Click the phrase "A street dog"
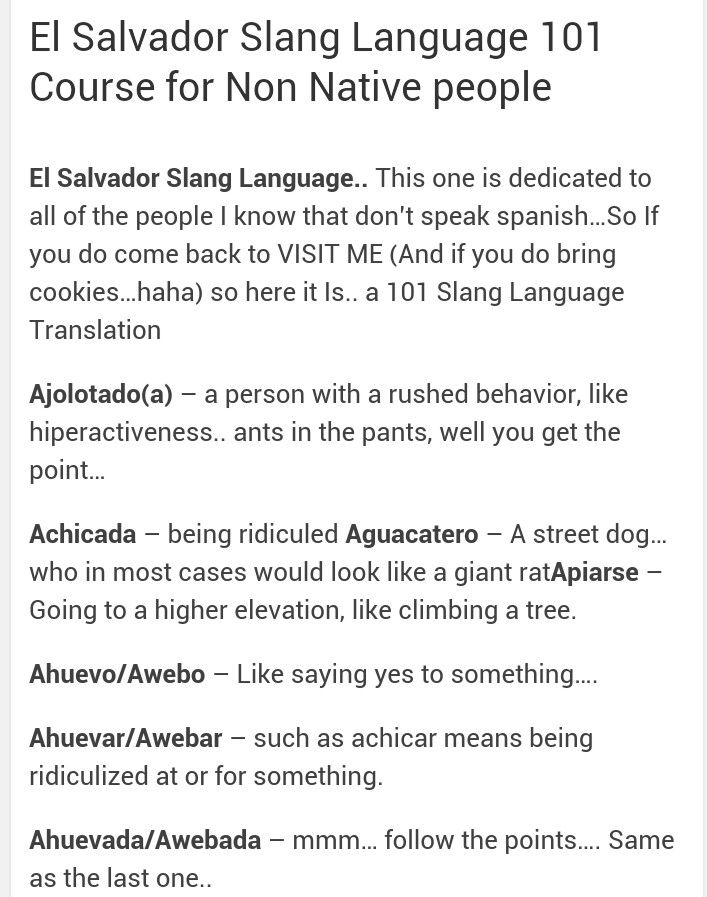Viewport: 707px width, 897px height. (580, 534)
